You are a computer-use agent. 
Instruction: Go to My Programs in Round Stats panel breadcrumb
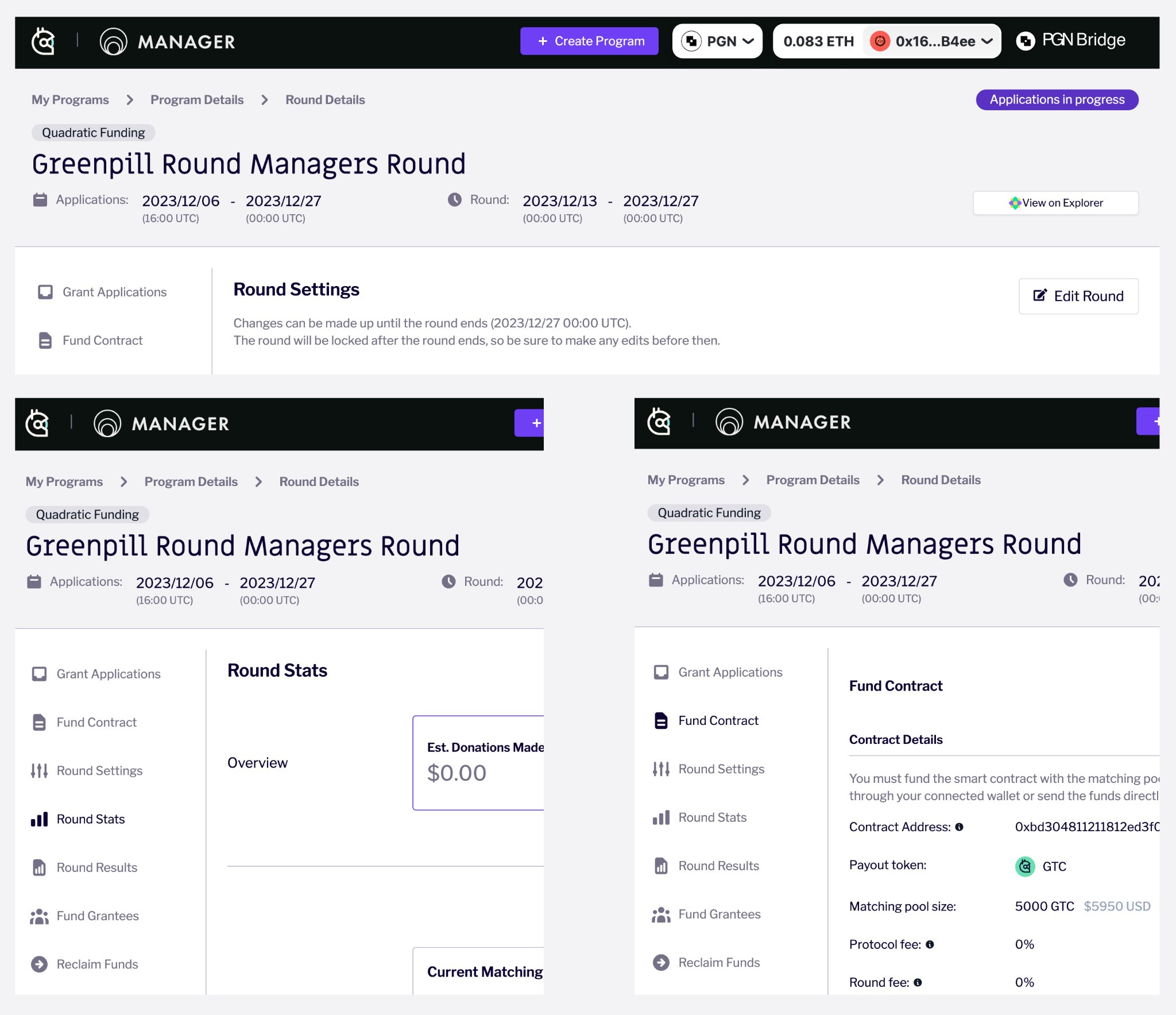(64, 482)
